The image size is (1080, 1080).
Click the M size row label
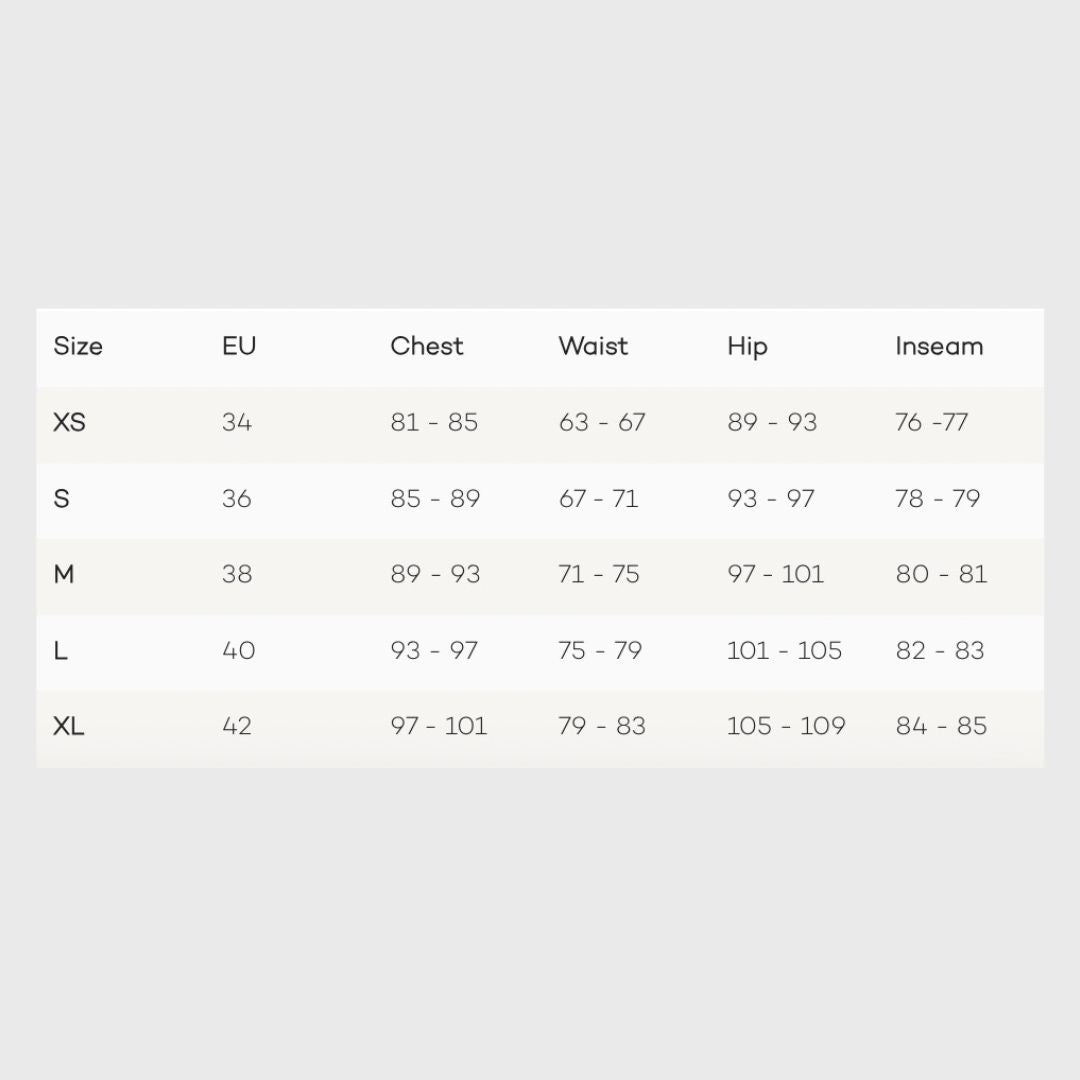(x=64, y=574)
